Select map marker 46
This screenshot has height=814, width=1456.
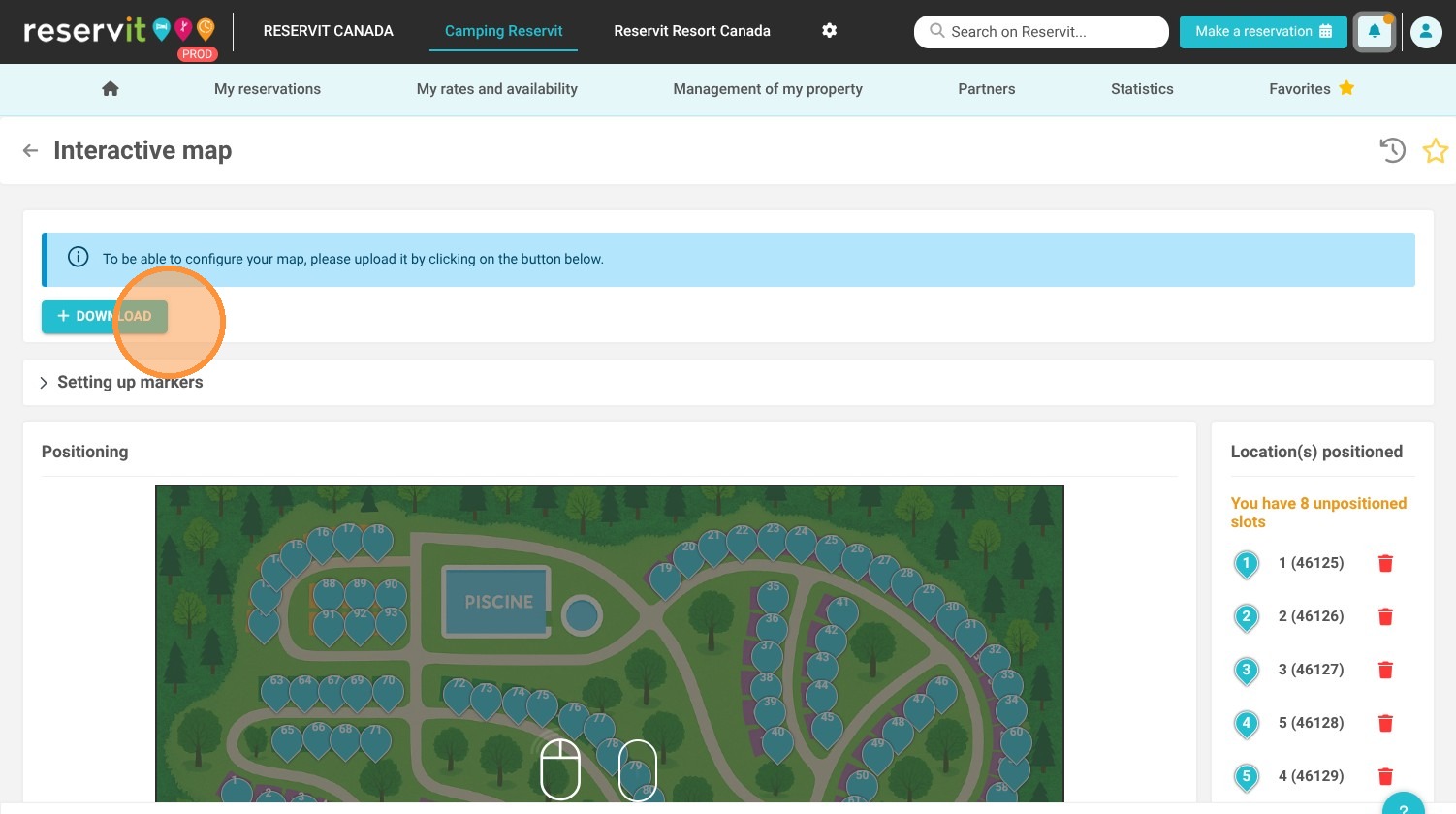point(941,693)
